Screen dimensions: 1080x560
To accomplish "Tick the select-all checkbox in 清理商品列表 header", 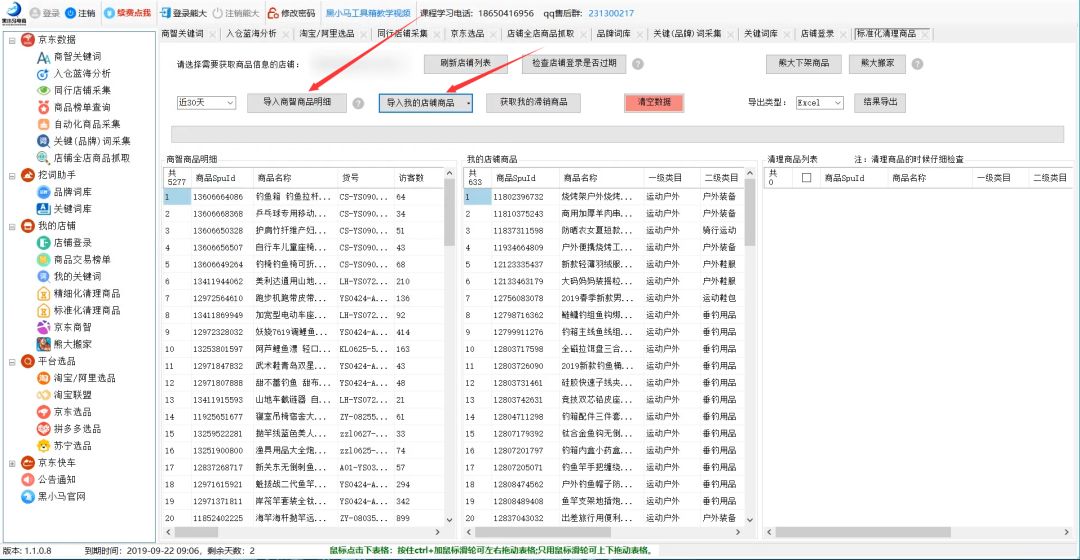I will (805, 178).
